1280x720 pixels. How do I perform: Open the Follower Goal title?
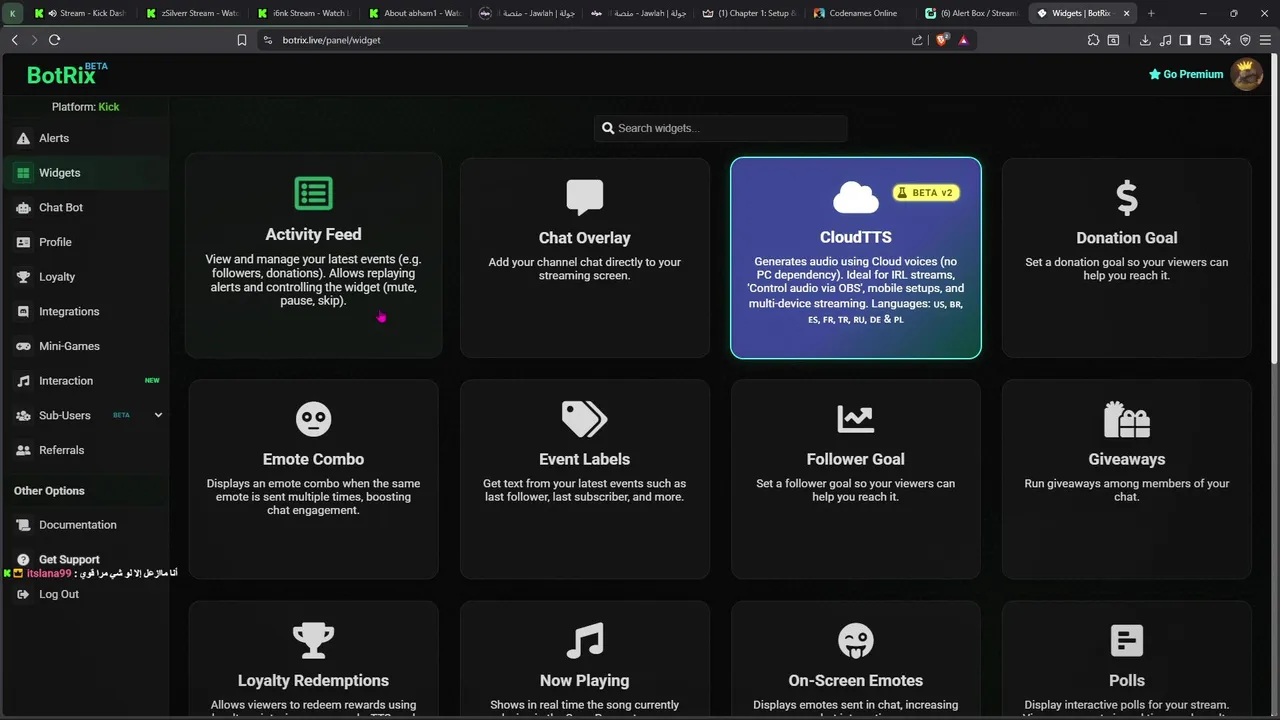[856, 459]
